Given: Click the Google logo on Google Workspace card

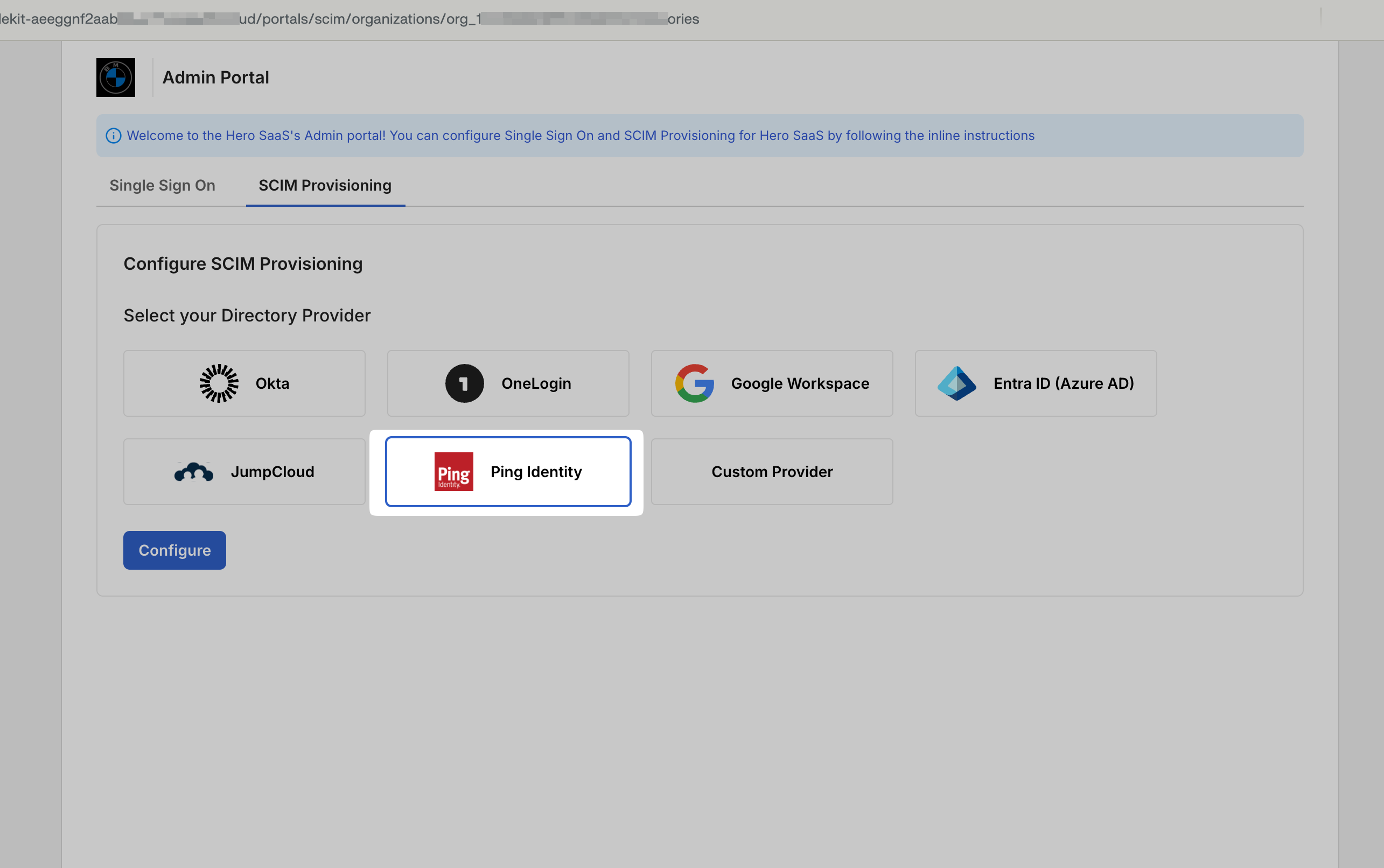Looking at the screenshot, I should [x=695, y=383].
